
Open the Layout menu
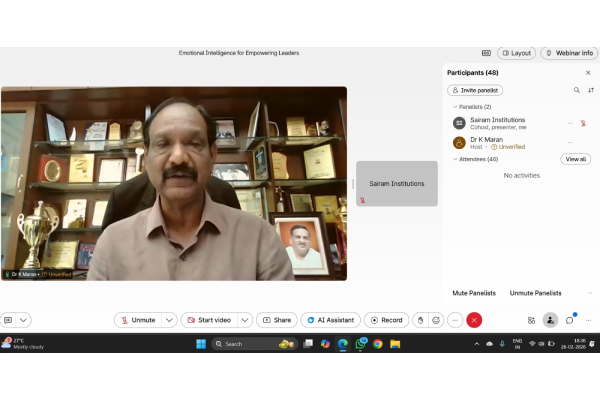(516, 53)
